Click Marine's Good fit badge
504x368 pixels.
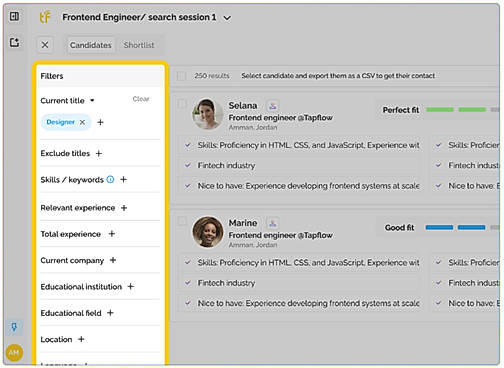coord(399,228)
